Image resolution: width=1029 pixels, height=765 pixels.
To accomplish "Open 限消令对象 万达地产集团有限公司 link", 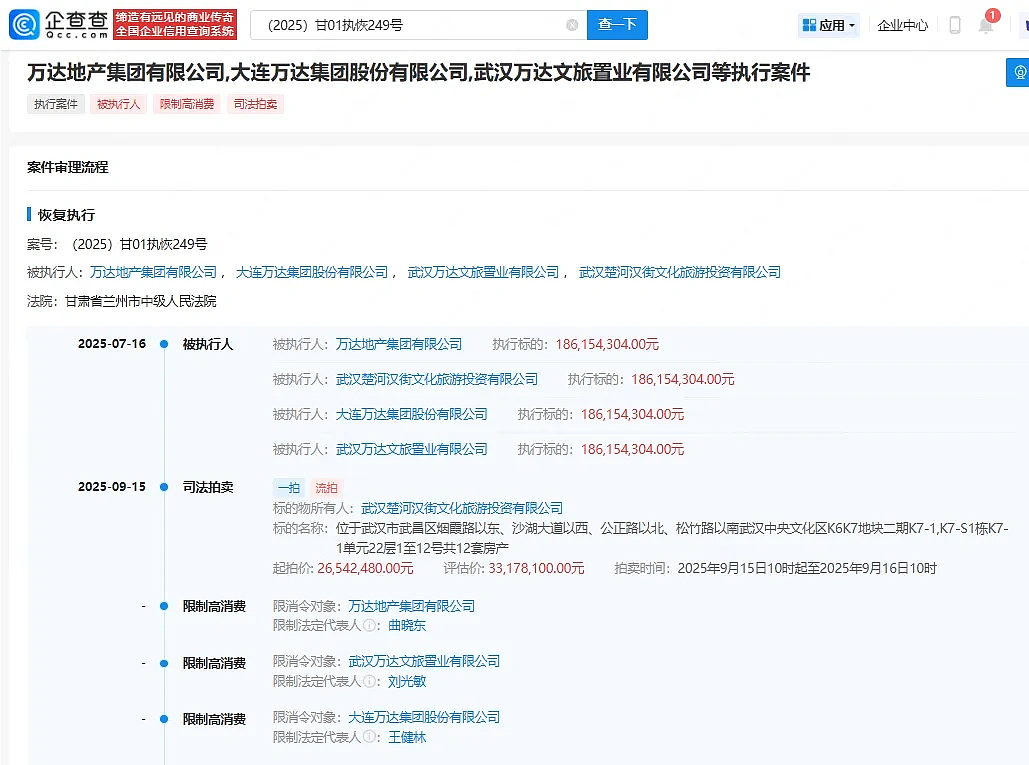I will click(411, 606).
